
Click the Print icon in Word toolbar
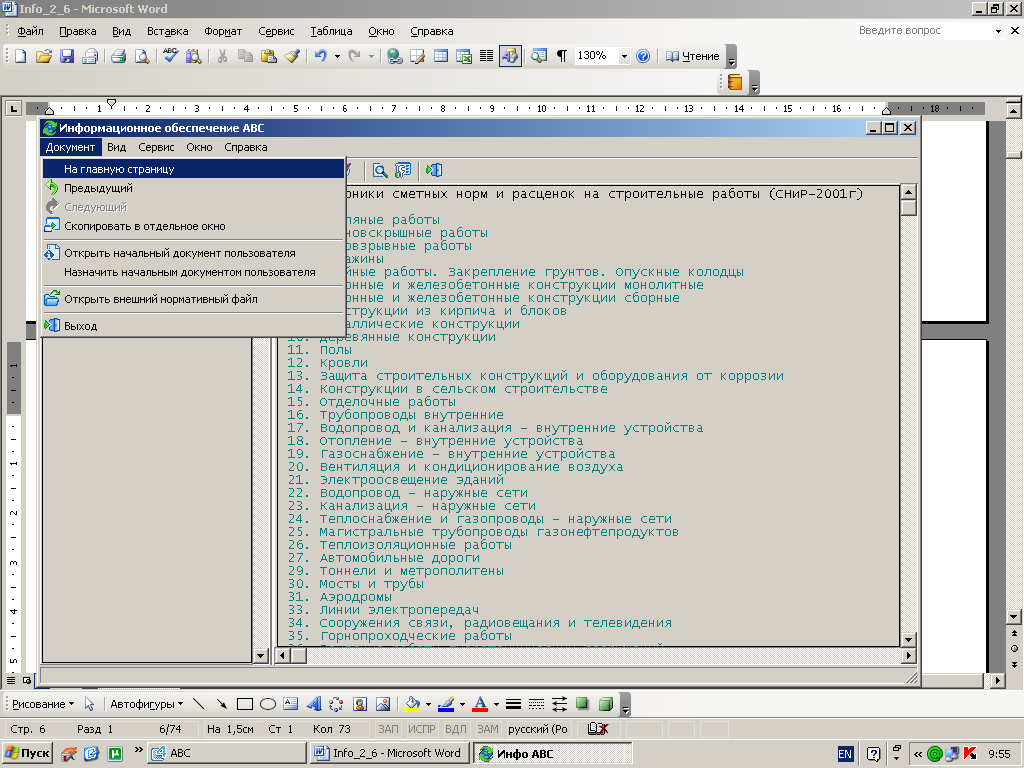[118, 56]
